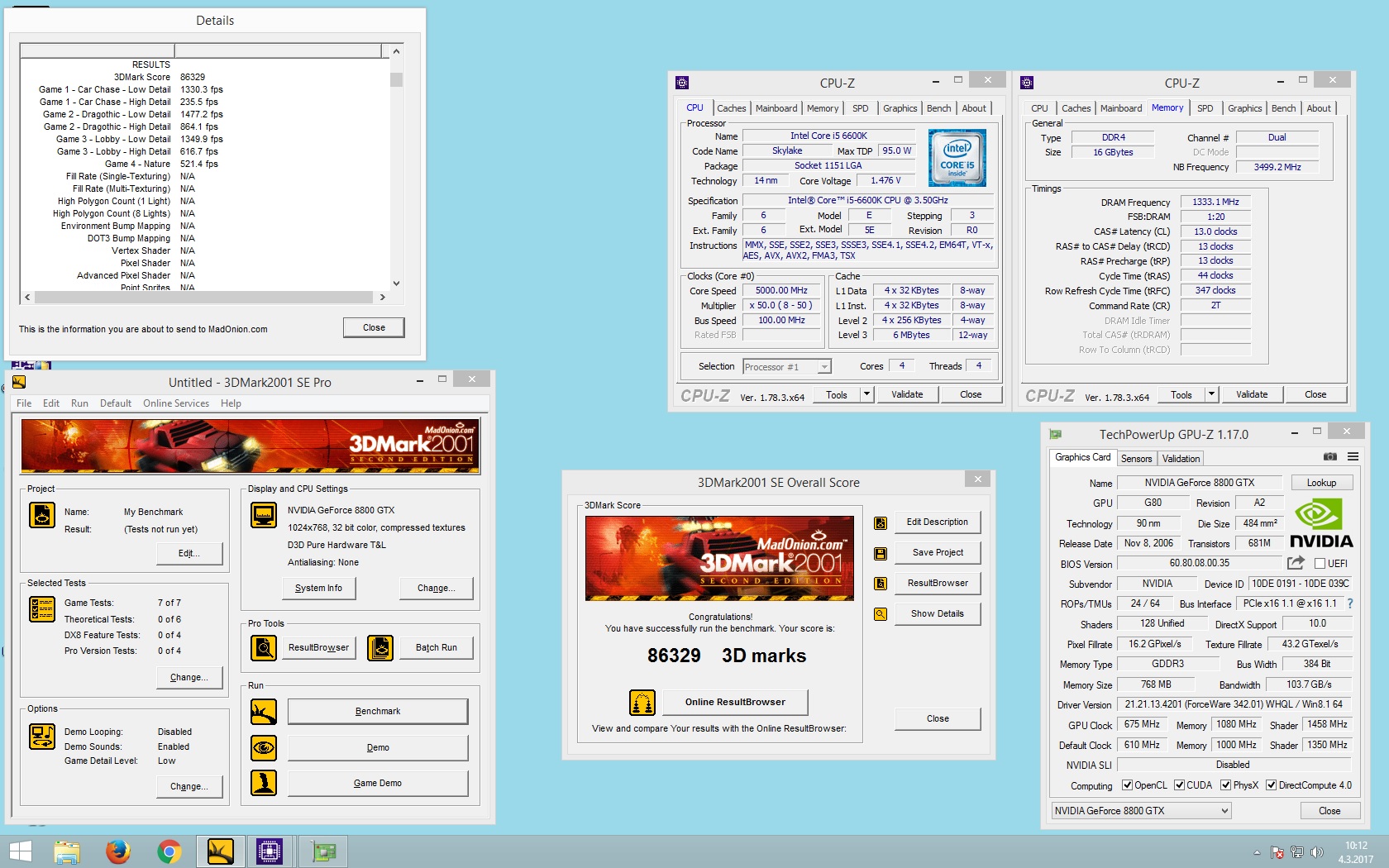Click the Demo eye icon
This screenshot has height=868, width=1389.
coord(264,747)
